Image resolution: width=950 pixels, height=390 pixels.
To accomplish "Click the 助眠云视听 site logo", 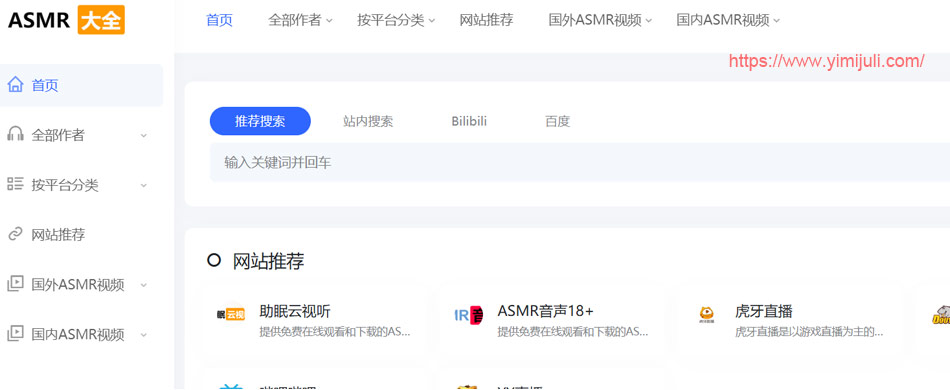I will click(231, 314).
